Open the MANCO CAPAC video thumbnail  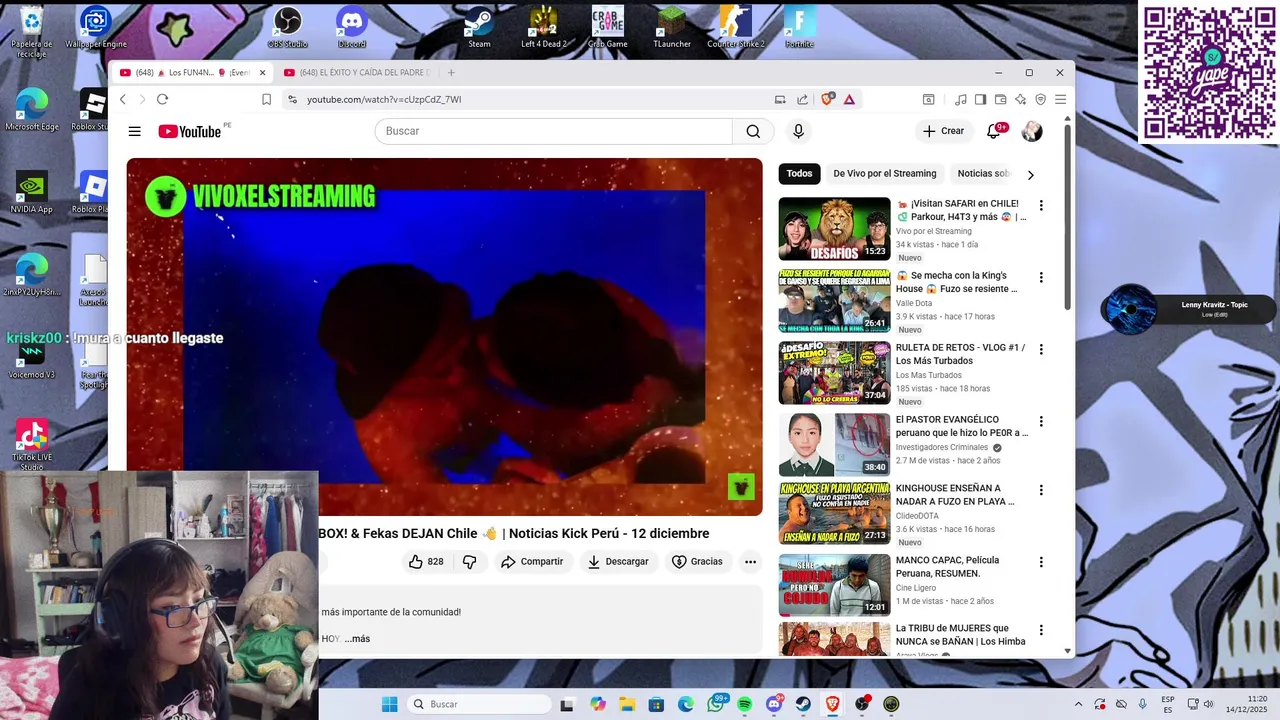coord(834,586)
